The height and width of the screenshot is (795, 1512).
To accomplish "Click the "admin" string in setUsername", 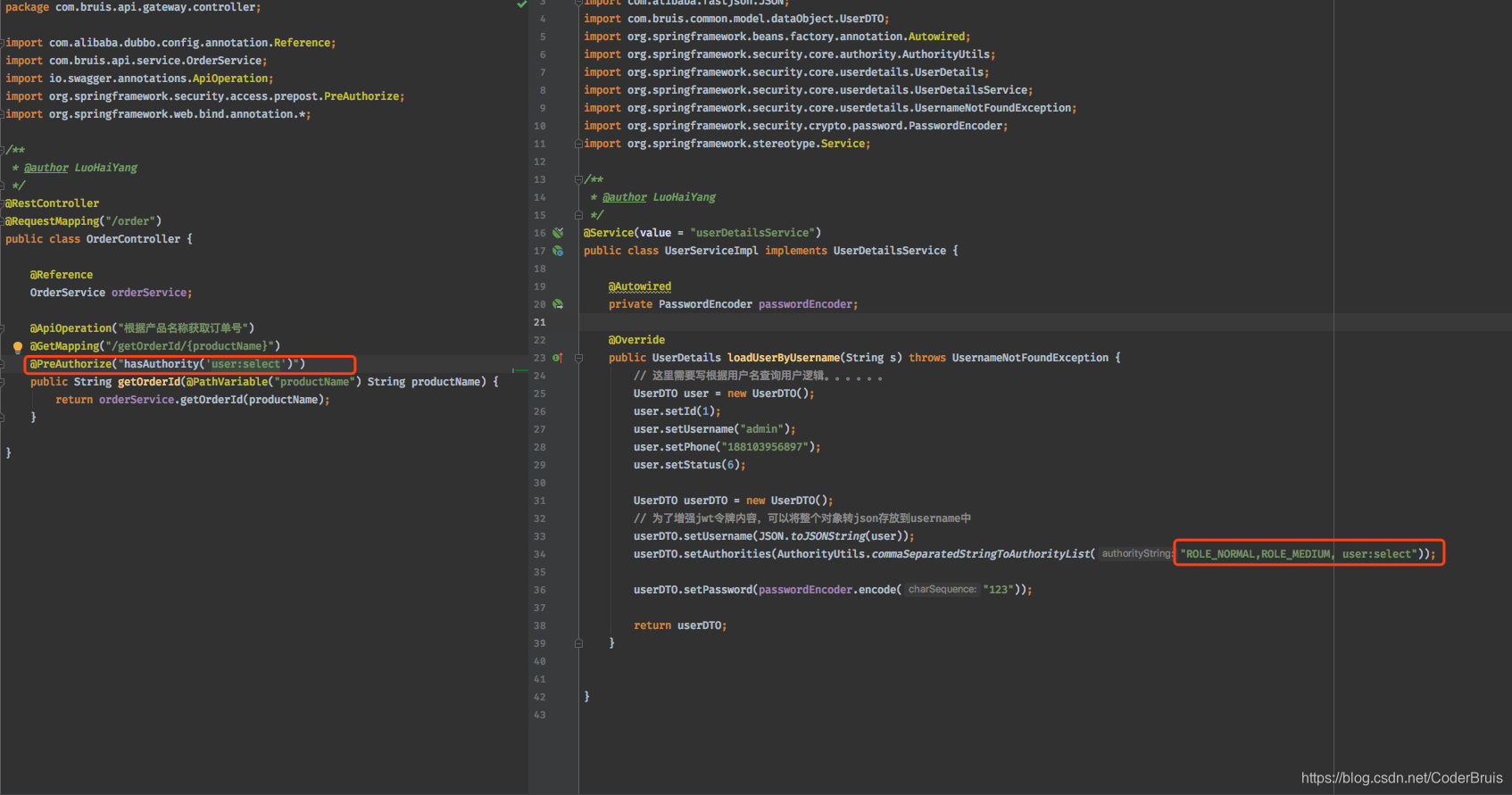I will [761, 429].
